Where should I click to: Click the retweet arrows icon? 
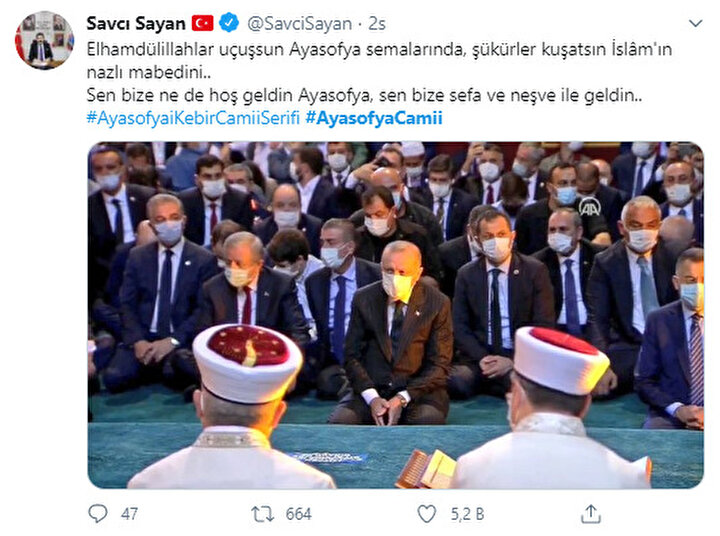(262, 514)
